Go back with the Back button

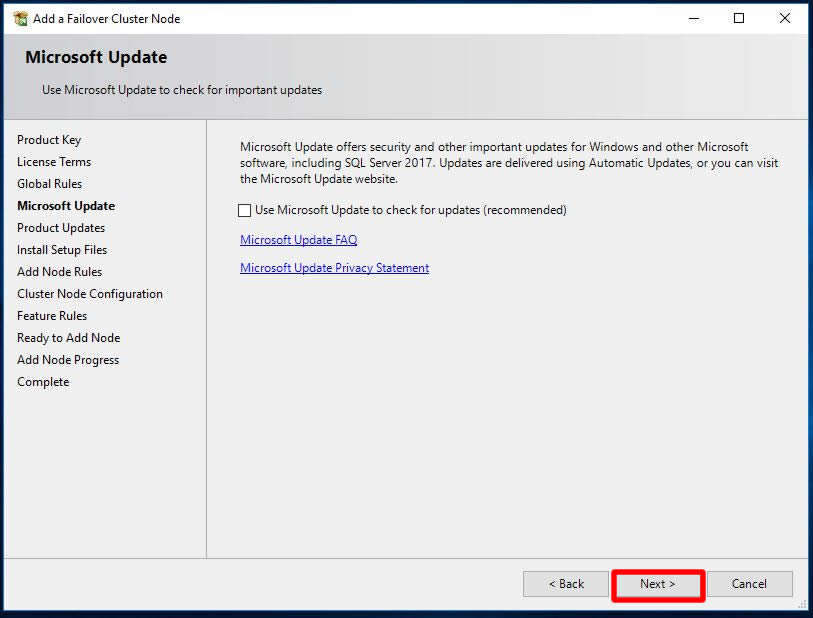click(x=565, y=584)
